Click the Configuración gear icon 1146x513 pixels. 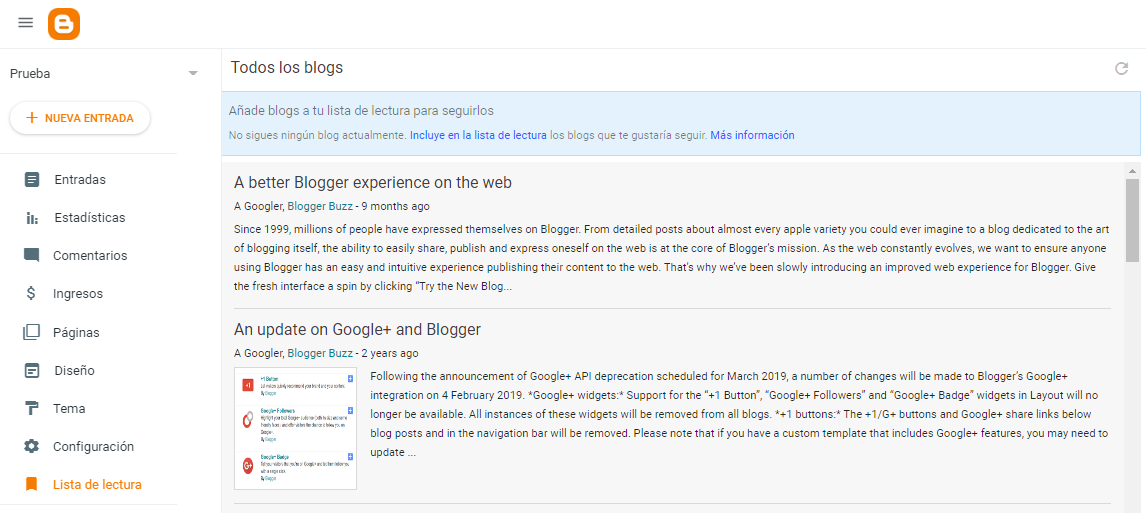[x=31, y=446]
